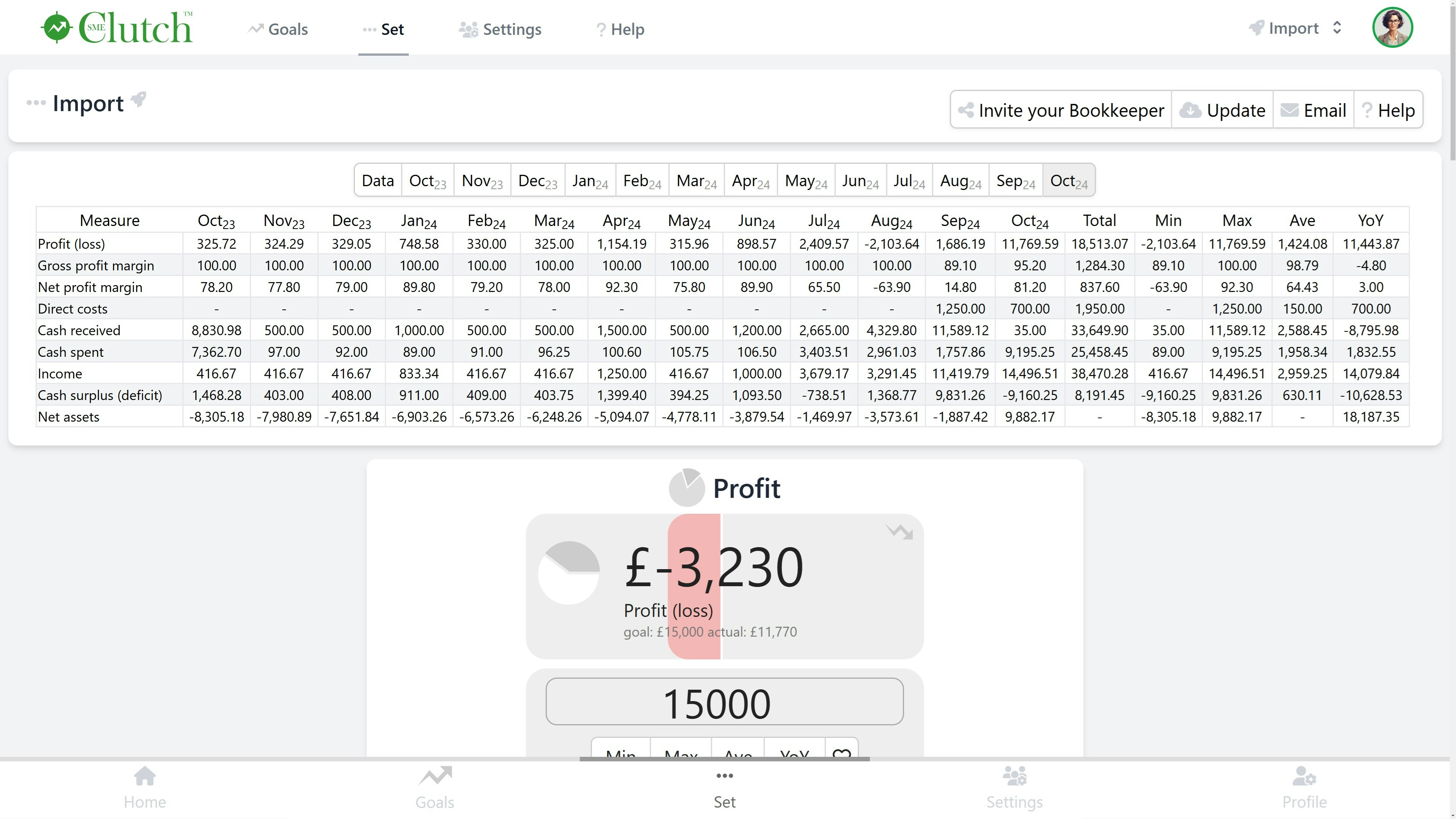Expand the Import dropdown selector at top right
The width and height of the screenshot is (1456, 819).
1295,28
